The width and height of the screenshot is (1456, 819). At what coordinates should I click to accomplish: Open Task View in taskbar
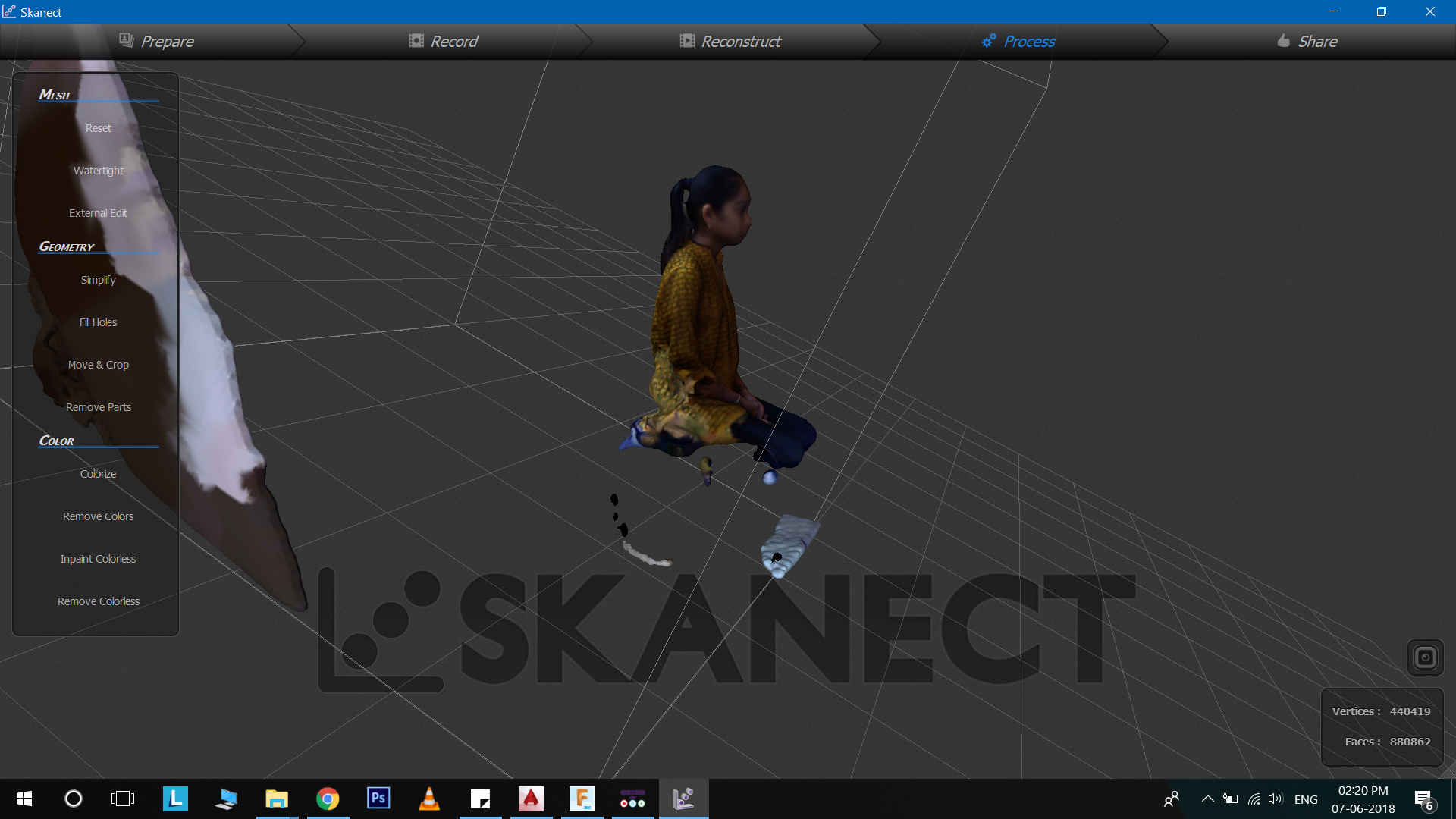123,799
